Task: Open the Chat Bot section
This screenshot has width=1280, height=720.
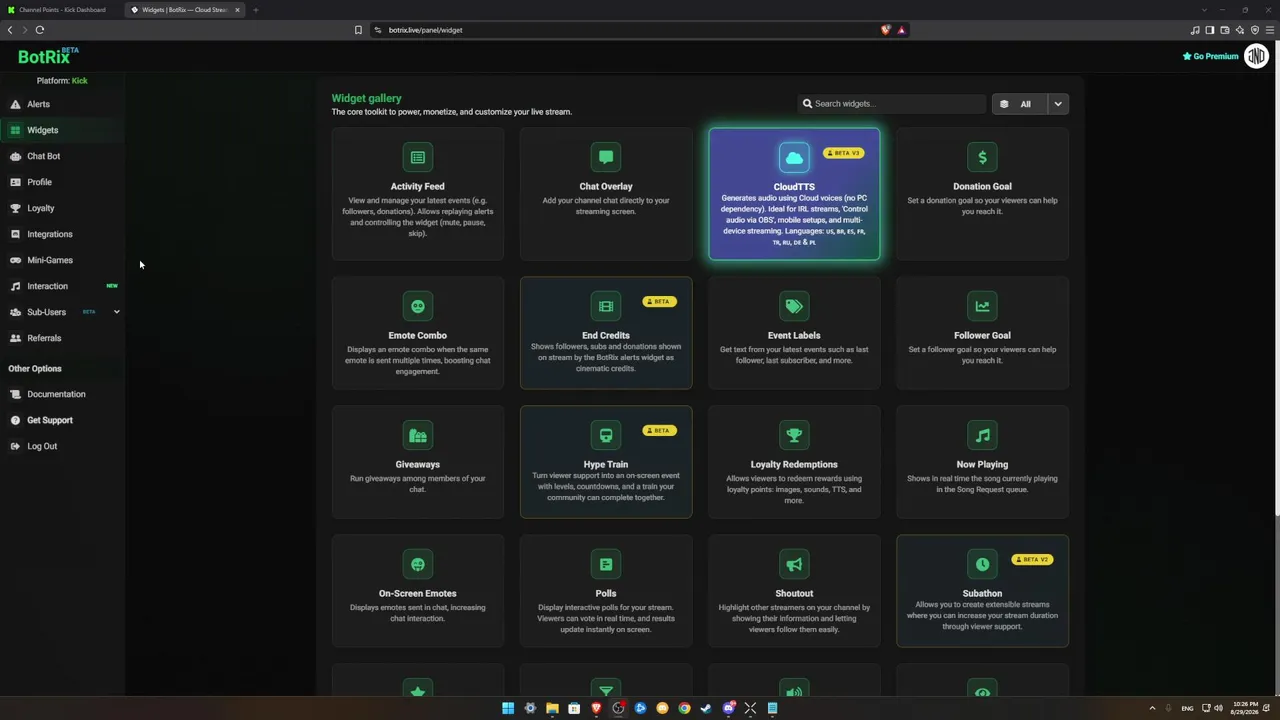Action: [44, 156]
